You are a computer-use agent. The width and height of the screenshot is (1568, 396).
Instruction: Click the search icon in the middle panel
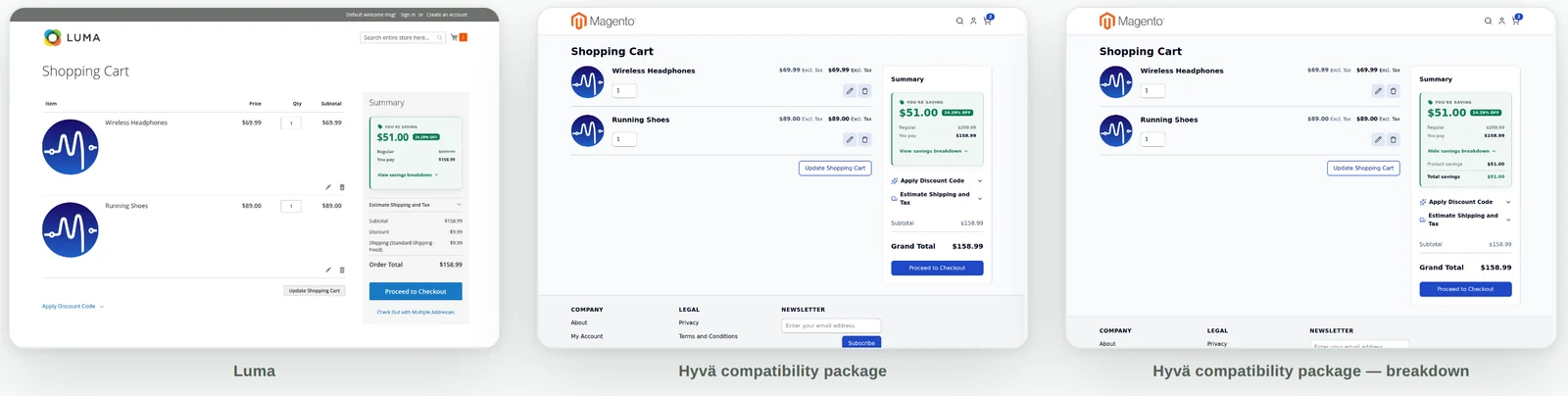(x=959, y=21)
